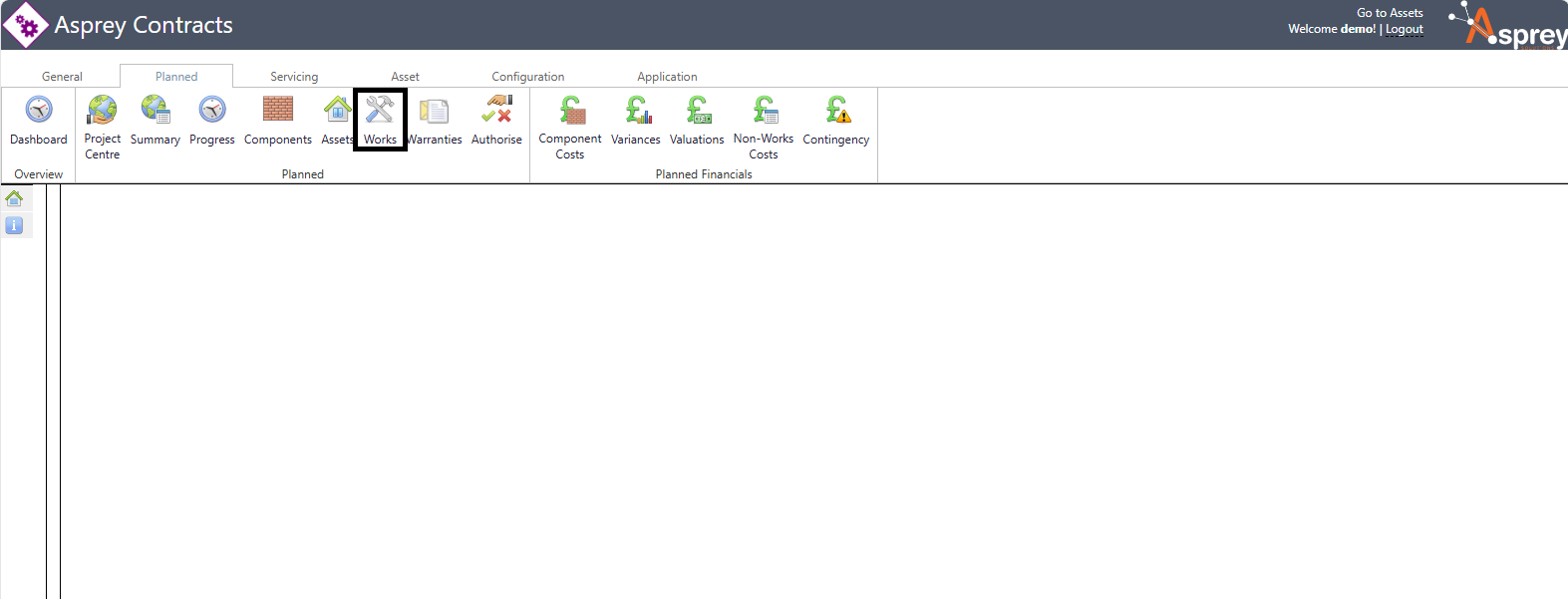
Task: Open the Warranties document icon
Action: click(435, 112)
